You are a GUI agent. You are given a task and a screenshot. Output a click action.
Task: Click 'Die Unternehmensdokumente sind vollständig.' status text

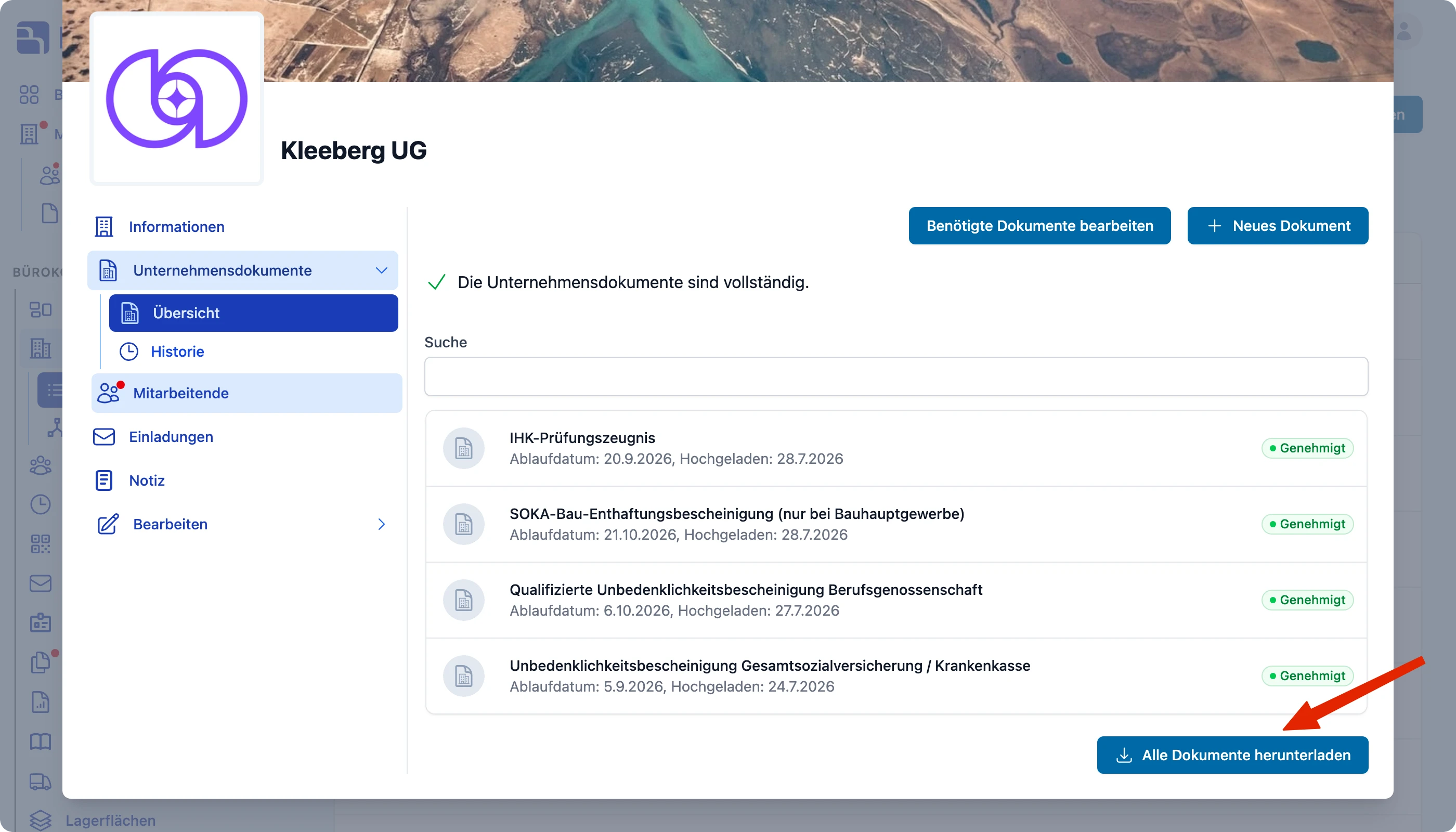click(633, 282)
